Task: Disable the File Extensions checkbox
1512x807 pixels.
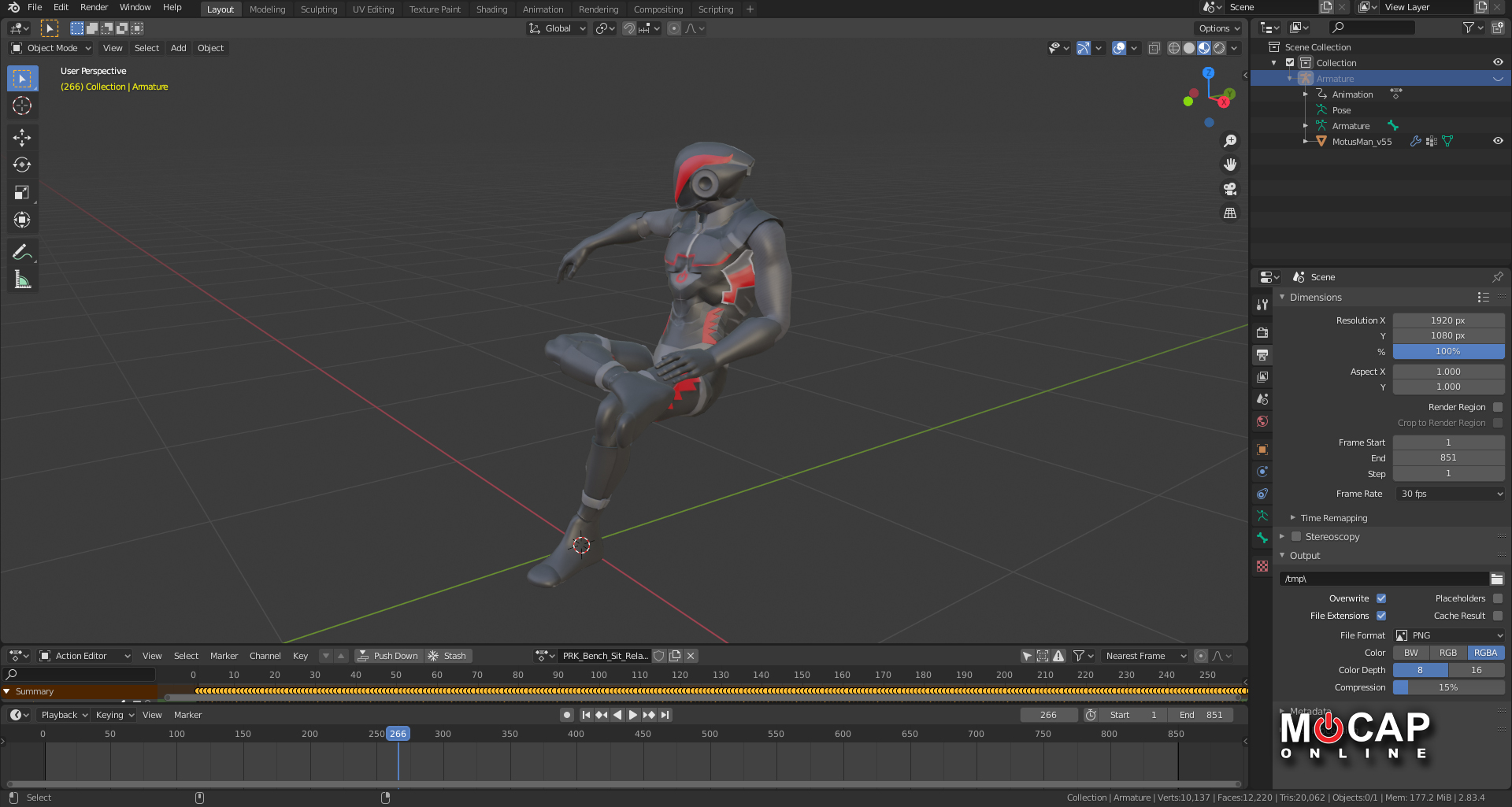Action: click(x=1380, y=616)
